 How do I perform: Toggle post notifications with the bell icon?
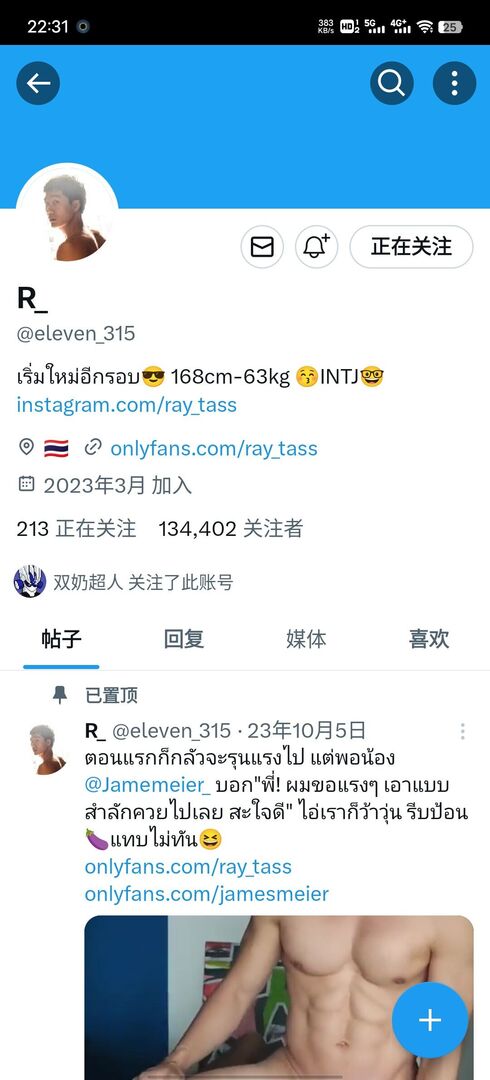point(316,247)
